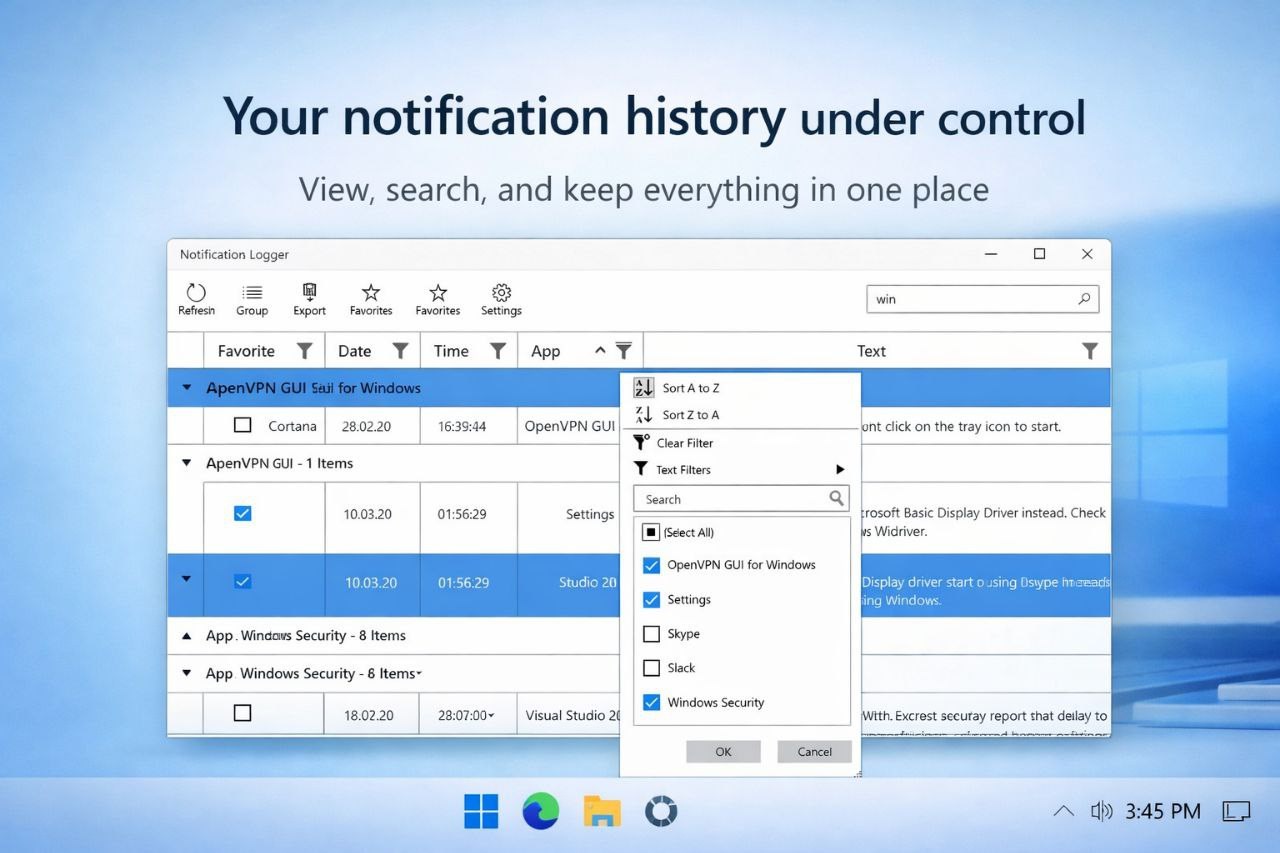
Task: Click OK to apply the filter
Action: click(x=723, y=751)
